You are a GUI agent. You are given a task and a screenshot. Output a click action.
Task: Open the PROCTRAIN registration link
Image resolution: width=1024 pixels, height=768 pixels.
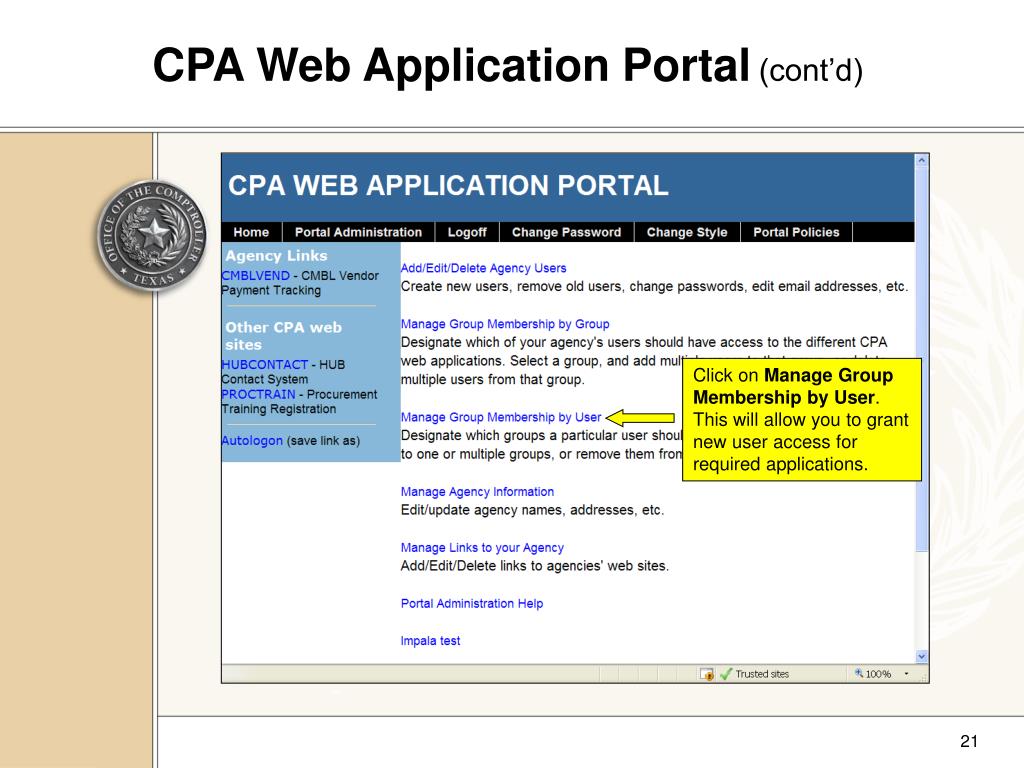click(x=258, y=394)
